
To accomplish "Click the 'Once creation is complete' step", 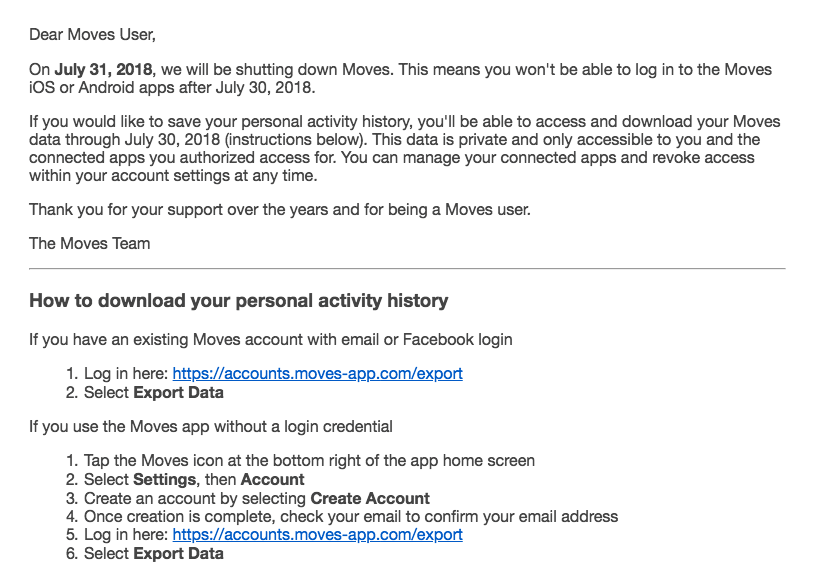I will coord(350,516).
